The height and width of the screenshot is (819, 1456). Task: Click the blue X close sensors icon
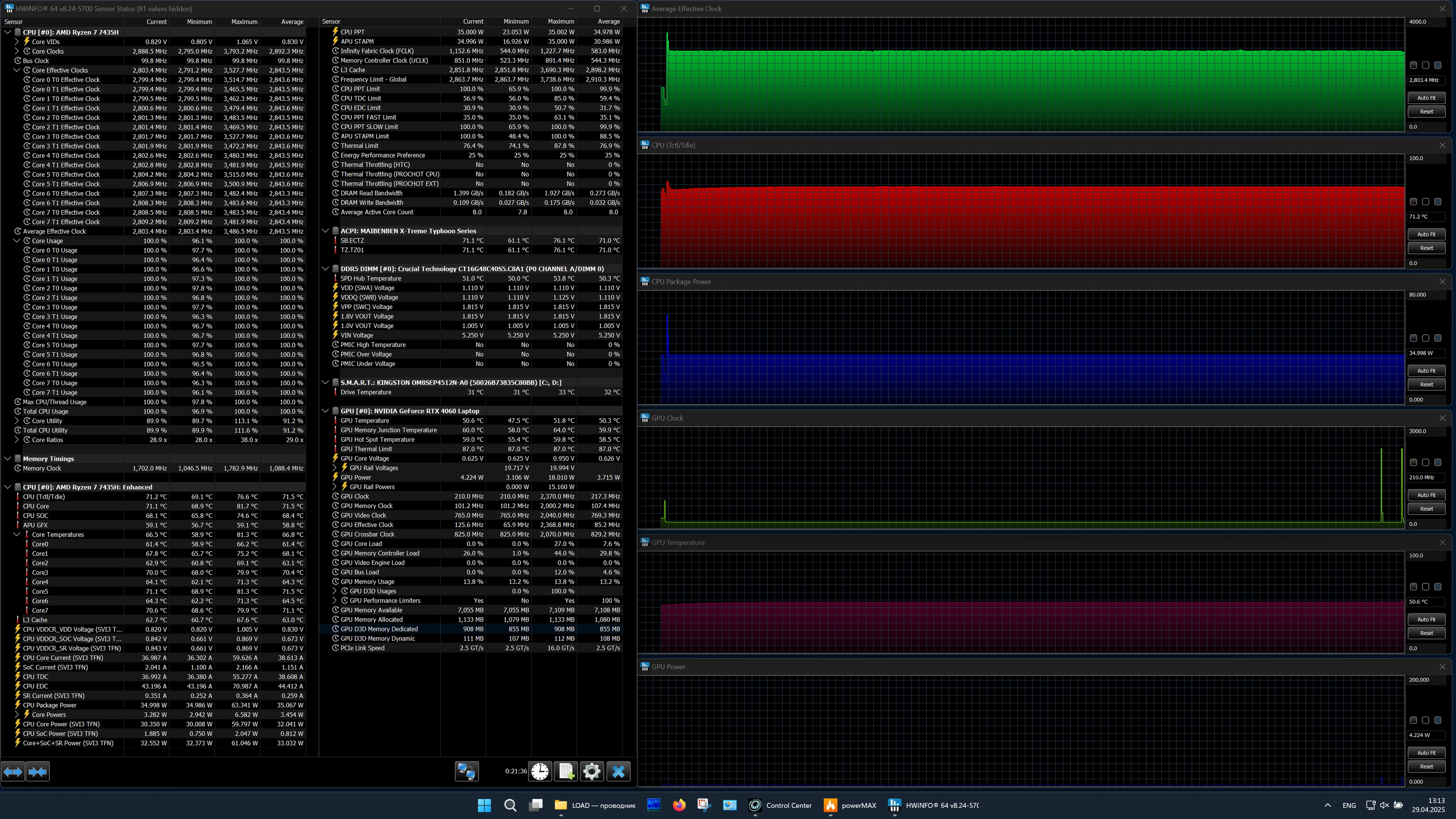tap(618, 771)
